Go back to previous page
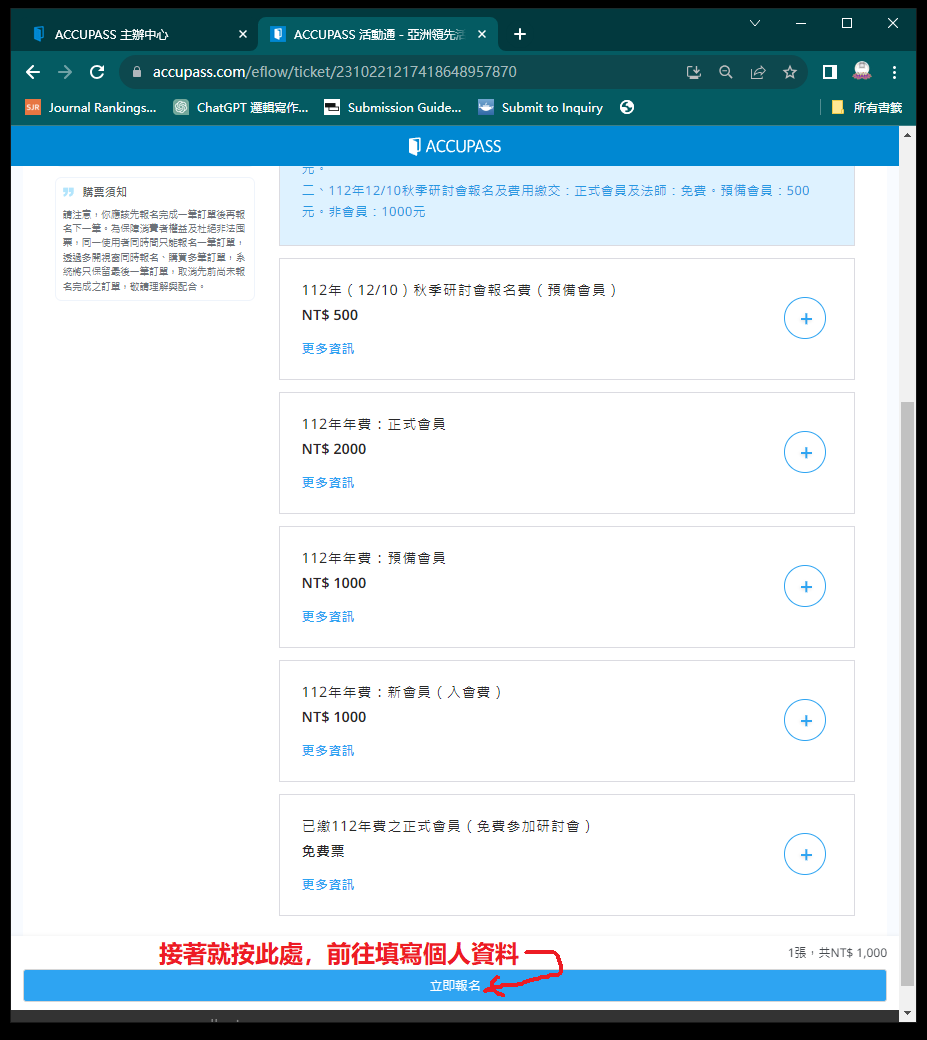The width and height of the screenshot is (927, 1040). 33,72
